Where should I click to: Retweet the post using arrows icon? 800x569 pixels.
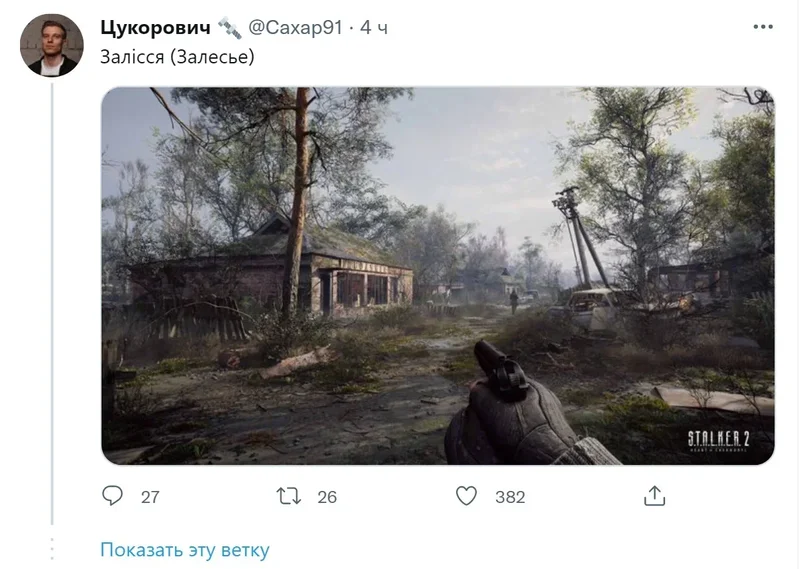point(288,496)
